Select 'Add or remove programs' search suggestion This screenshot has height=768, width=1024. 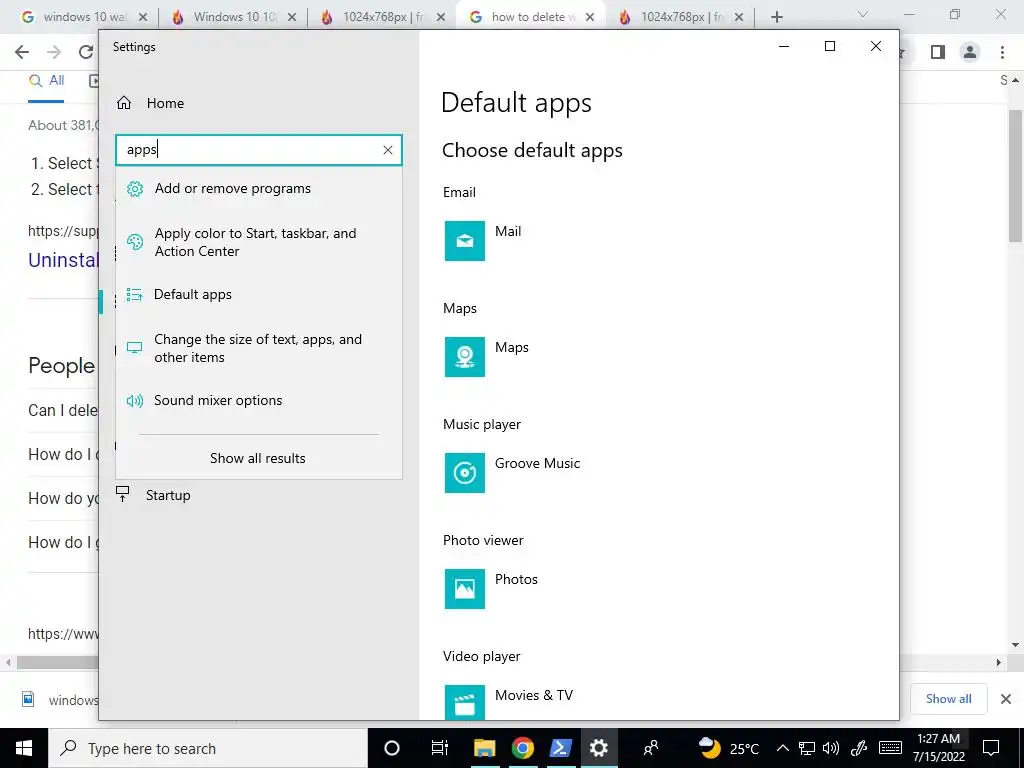[x=259, y=189]
